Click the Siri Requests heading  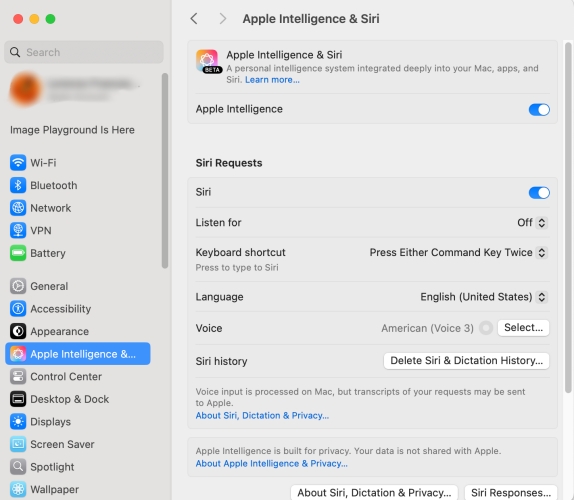point(229,163)
